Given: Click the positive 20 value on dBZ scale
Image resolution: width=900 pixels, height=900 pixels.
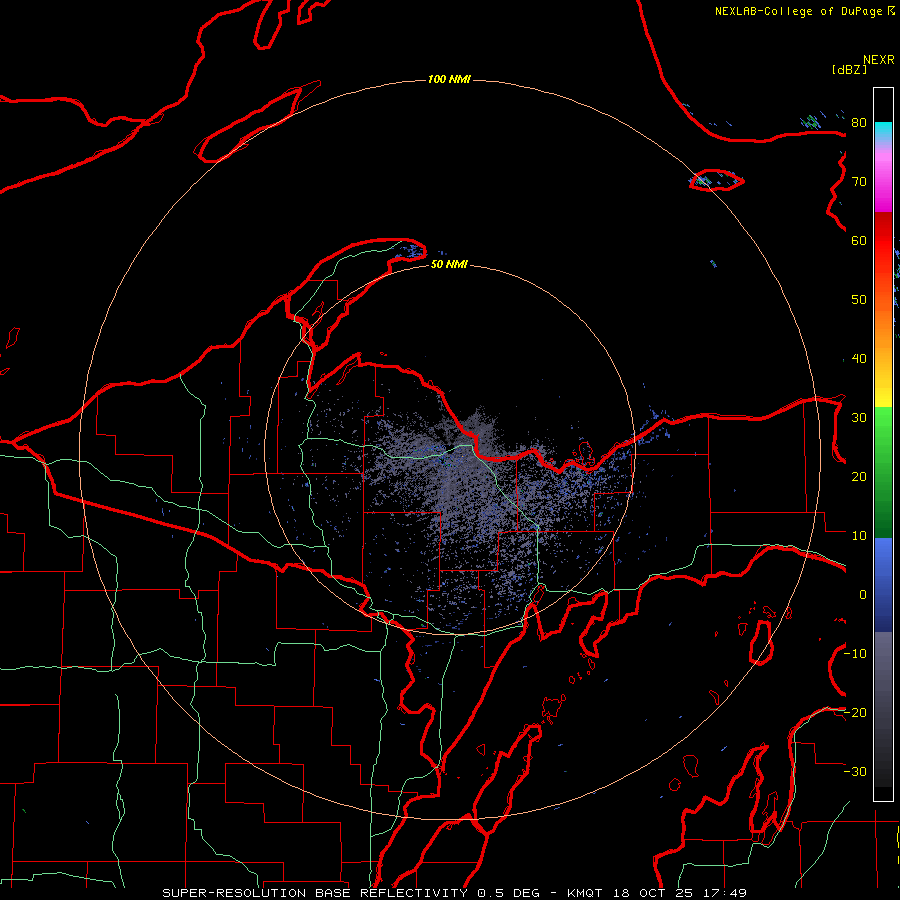Looking at the screenshot, I should tap(859, 476).
